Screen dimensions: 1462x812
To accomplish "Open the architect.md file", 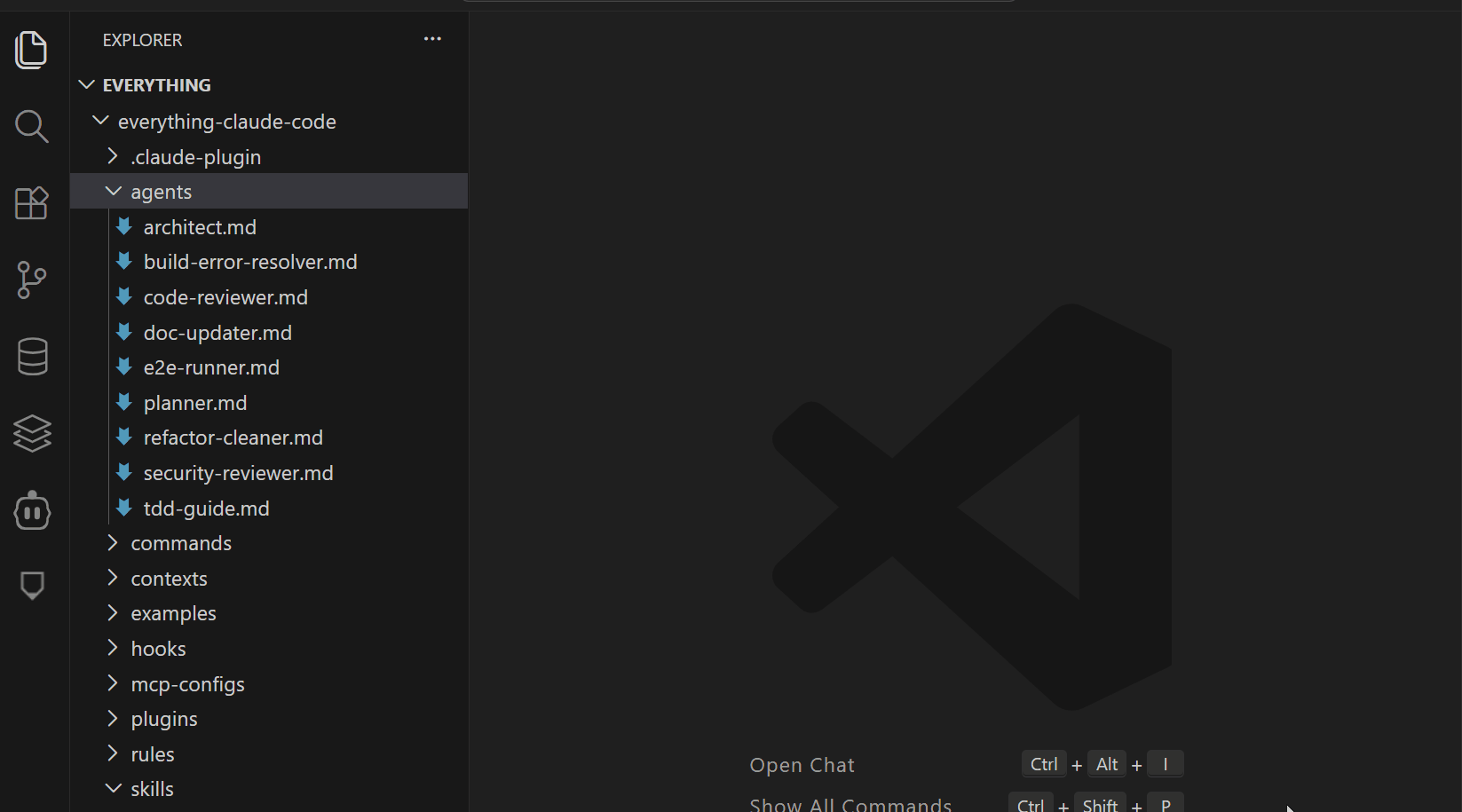I will click(x=200, y=227).
